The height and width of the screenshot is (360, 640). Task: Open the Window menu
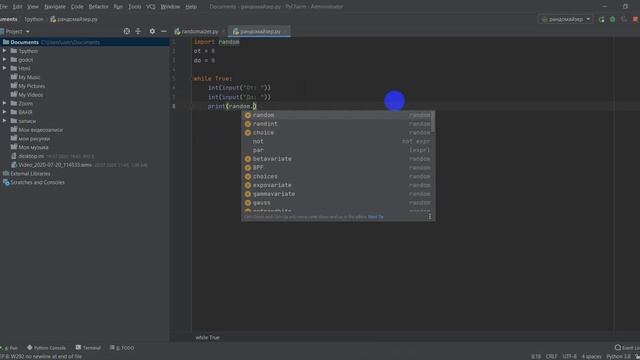[170, 7]
